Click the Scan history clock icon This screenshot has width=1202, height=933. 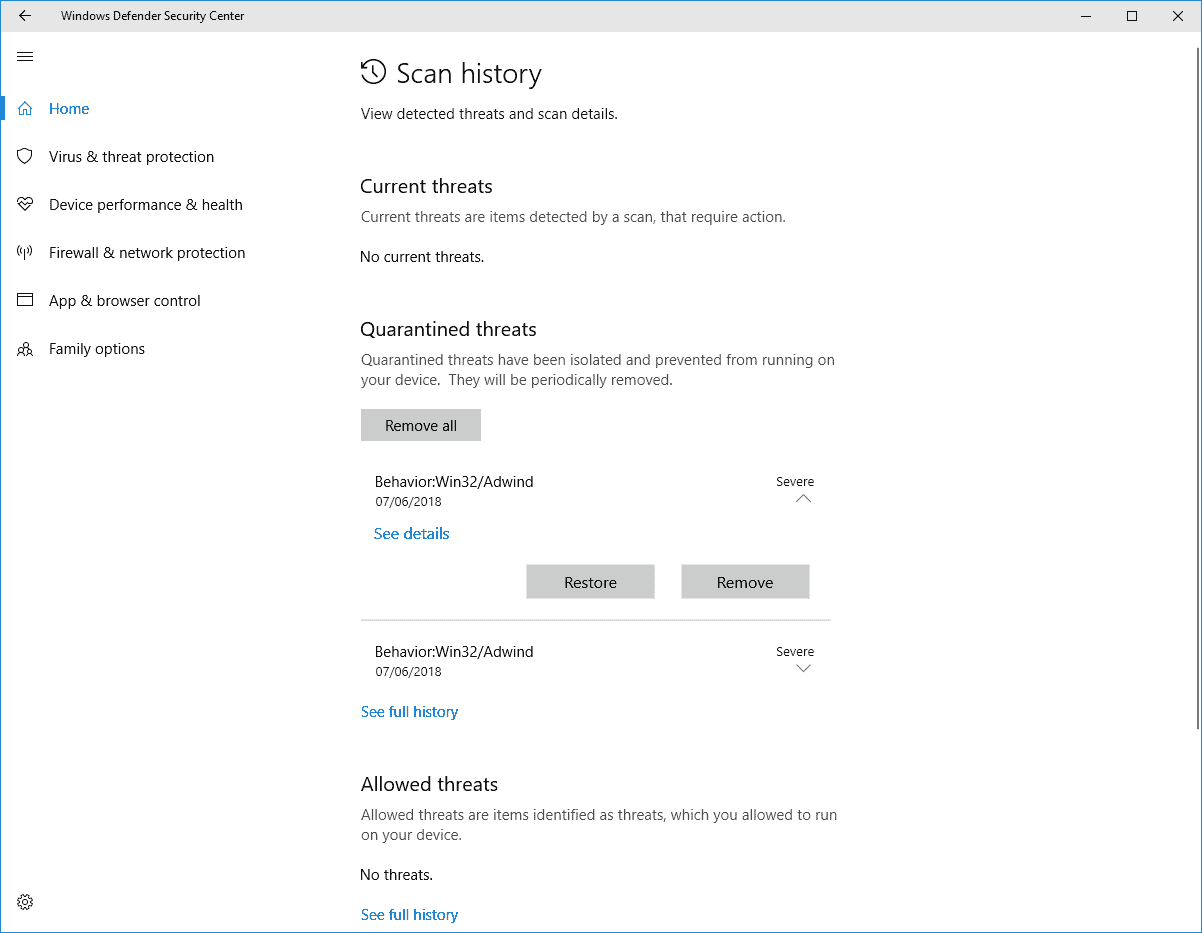[x=373, y=72]
